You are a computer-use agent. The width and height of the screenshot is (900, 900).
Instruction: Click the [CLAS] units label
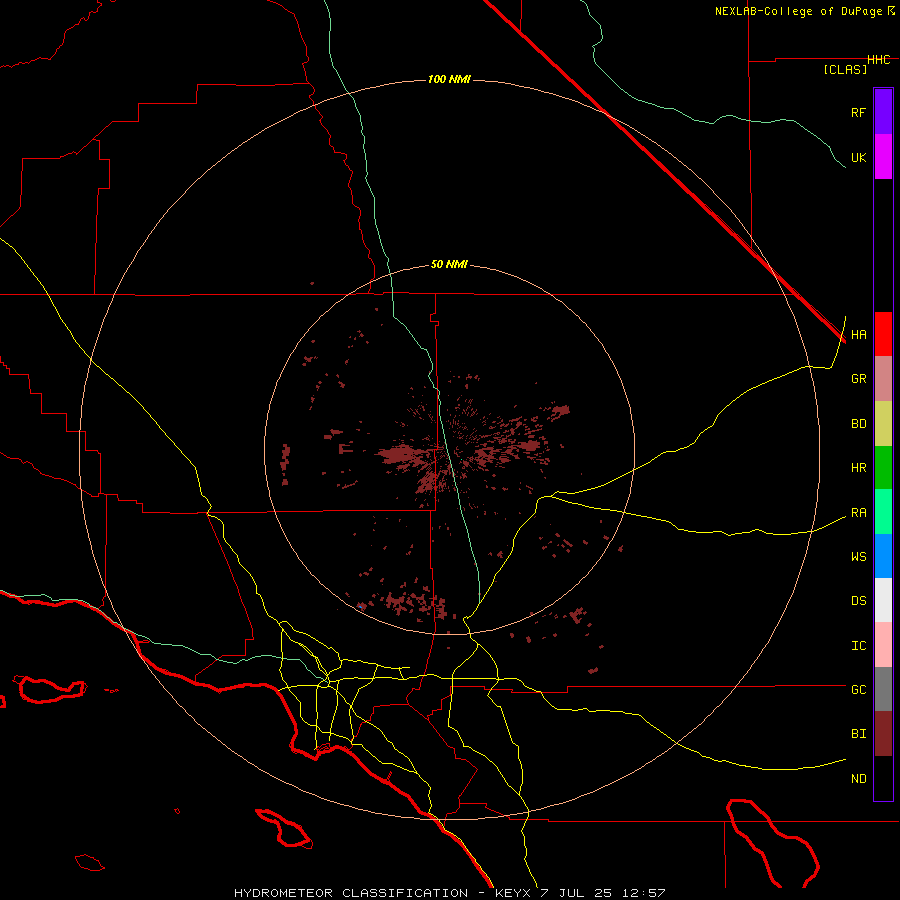(845, 70)
